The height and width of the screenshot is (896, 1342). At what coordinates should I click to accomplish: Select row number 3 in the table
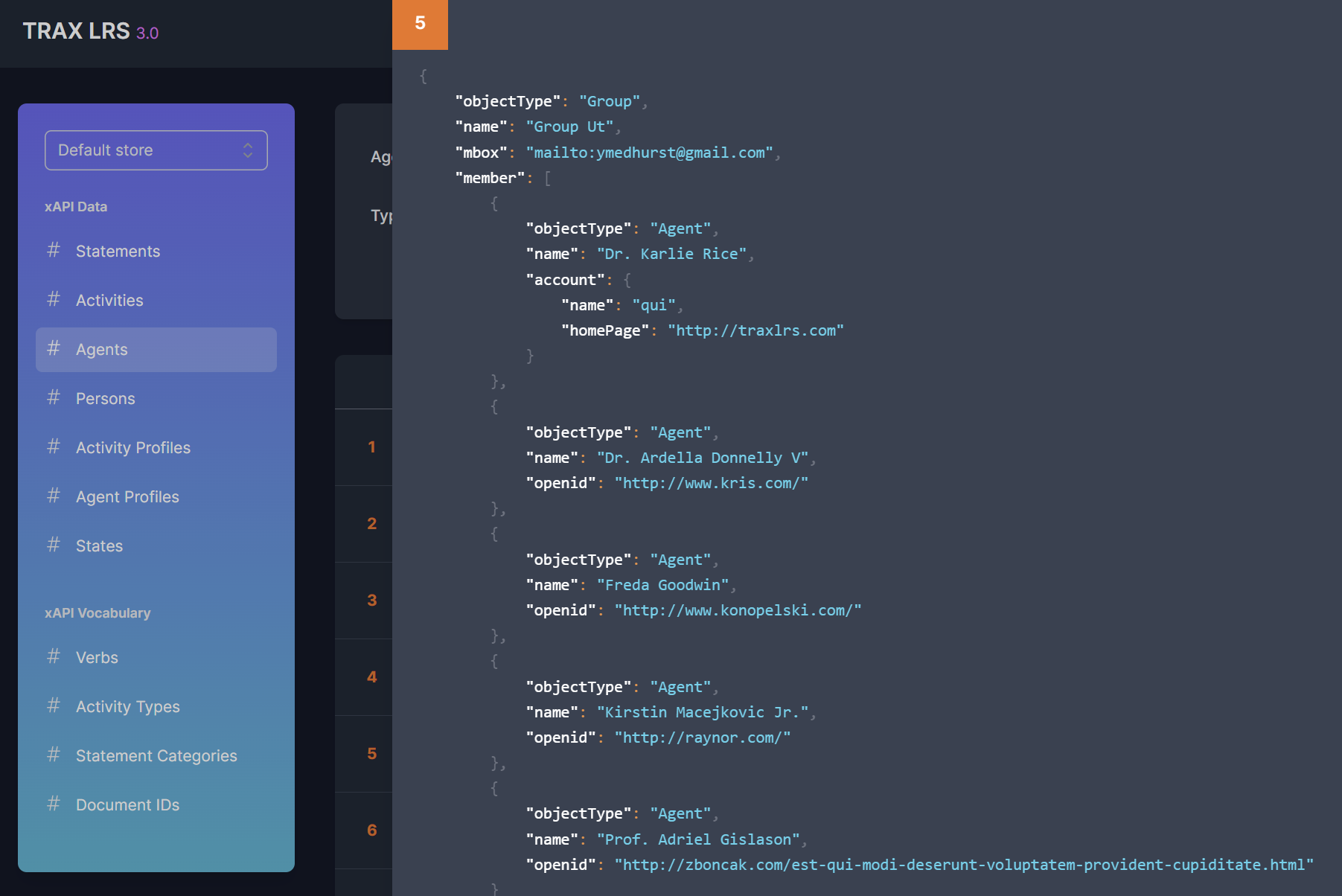tap(371, 601)
